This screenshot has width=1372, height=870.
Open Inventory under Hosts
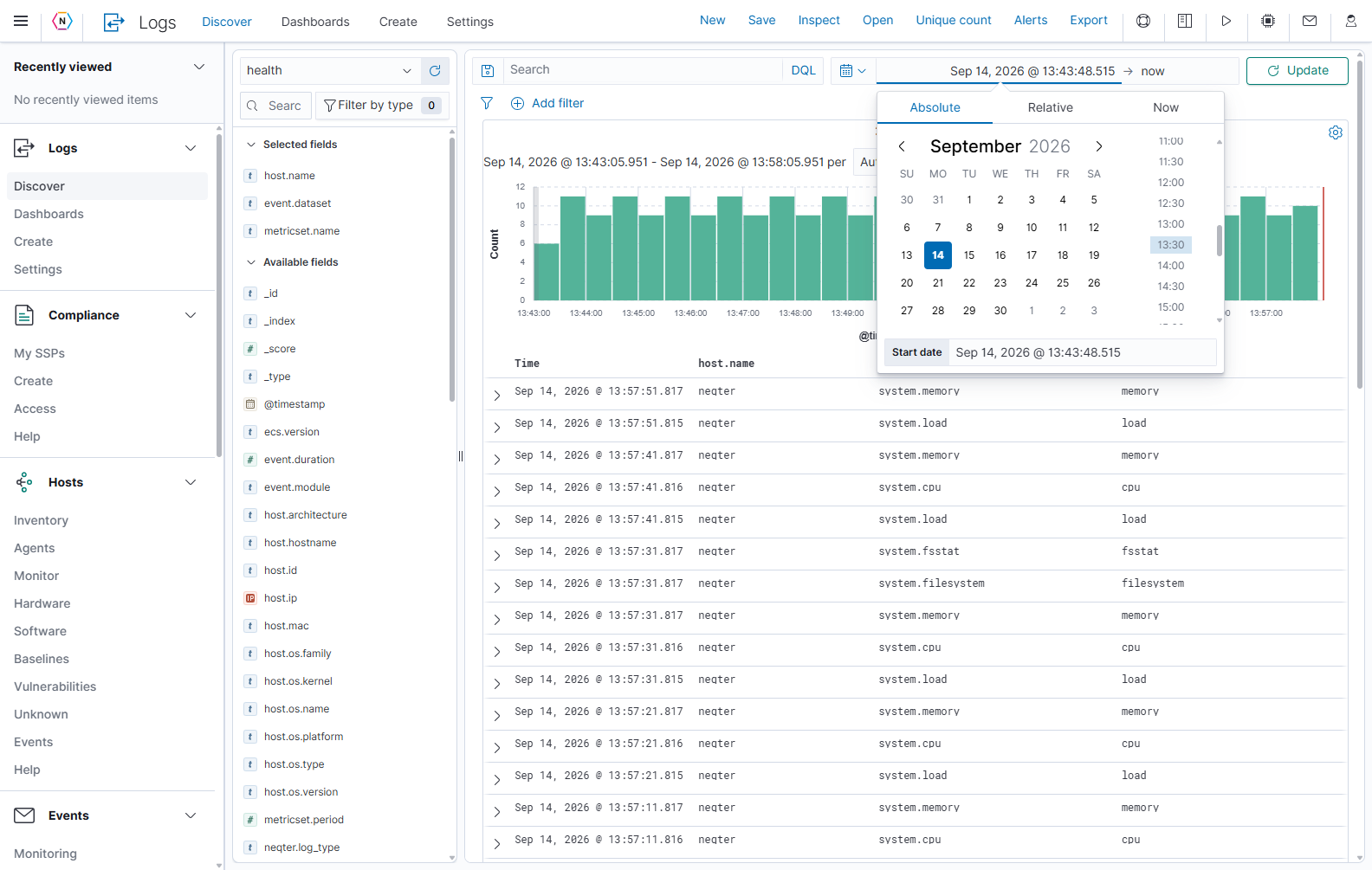point(41,520)
